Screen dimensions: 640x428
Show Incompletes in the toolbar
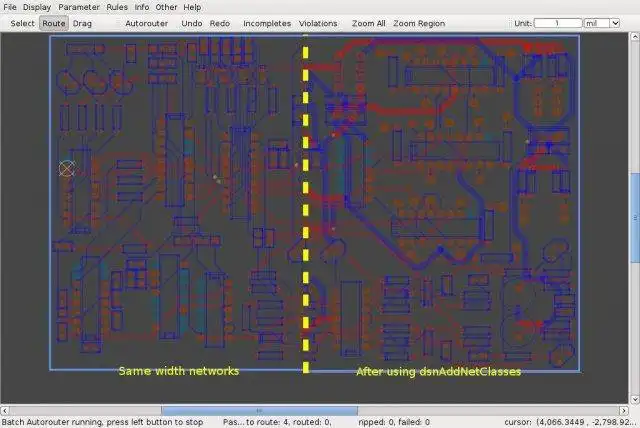click(x=267, y=23)
